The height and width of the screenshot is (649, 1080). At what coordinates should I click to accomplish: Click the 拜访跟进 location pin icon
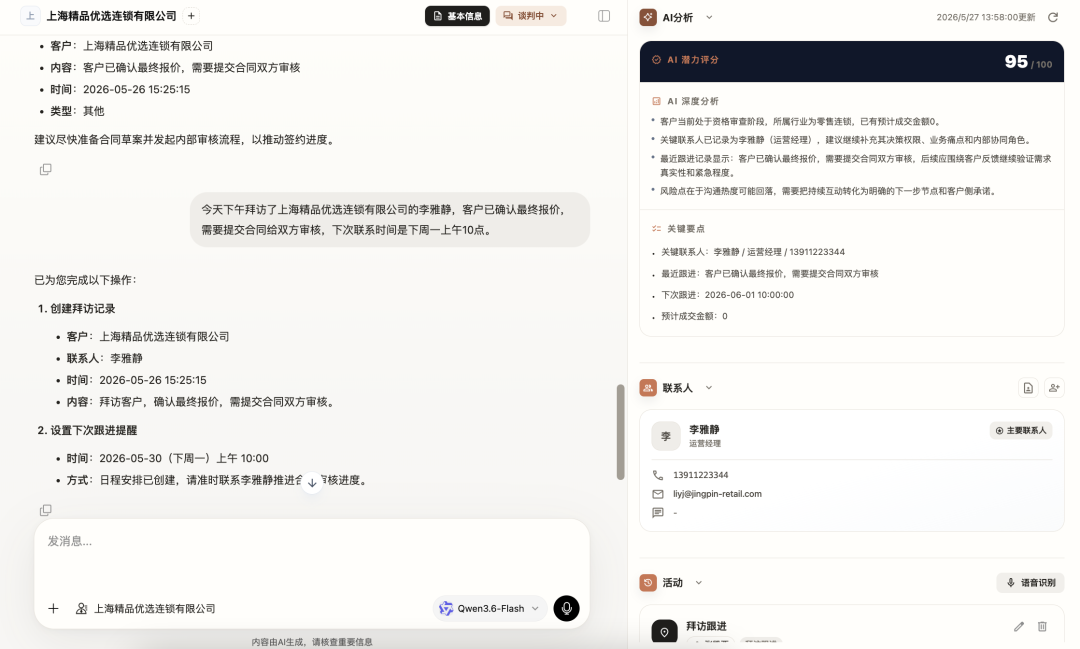pyautogui.click(x=665, y=632)
